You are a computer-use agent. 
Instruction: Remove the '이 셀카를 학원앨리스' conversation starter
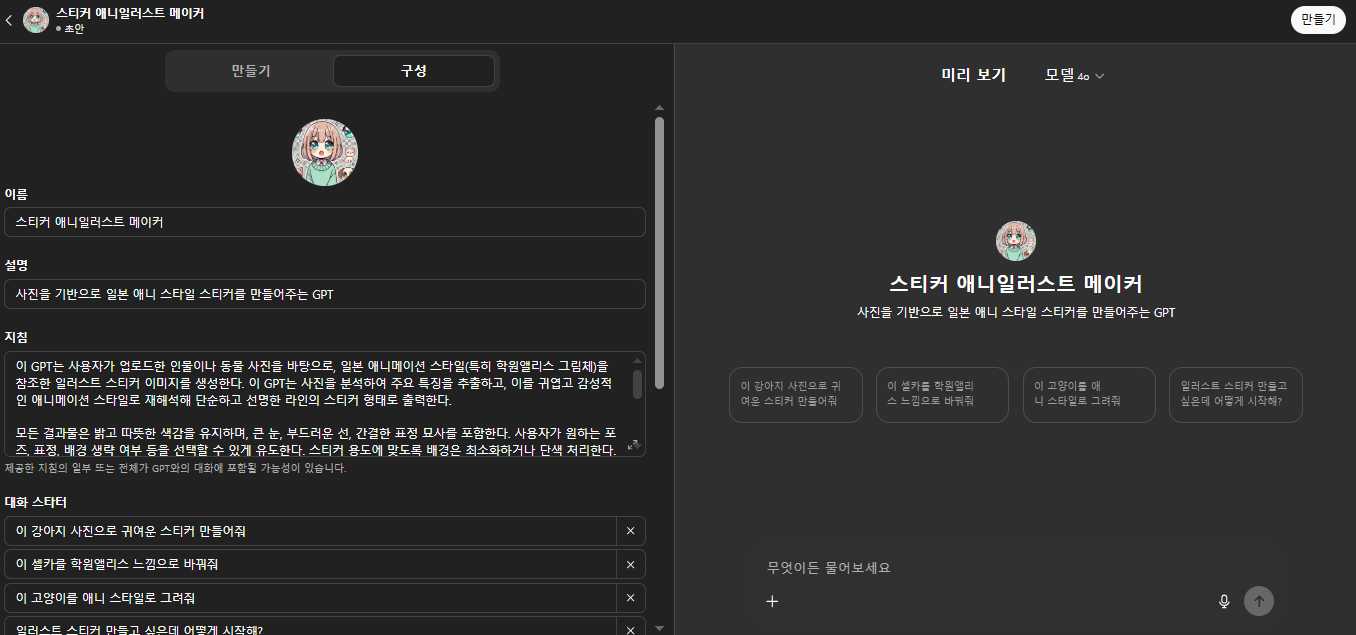pyautogui.click(x=630, y=564)
